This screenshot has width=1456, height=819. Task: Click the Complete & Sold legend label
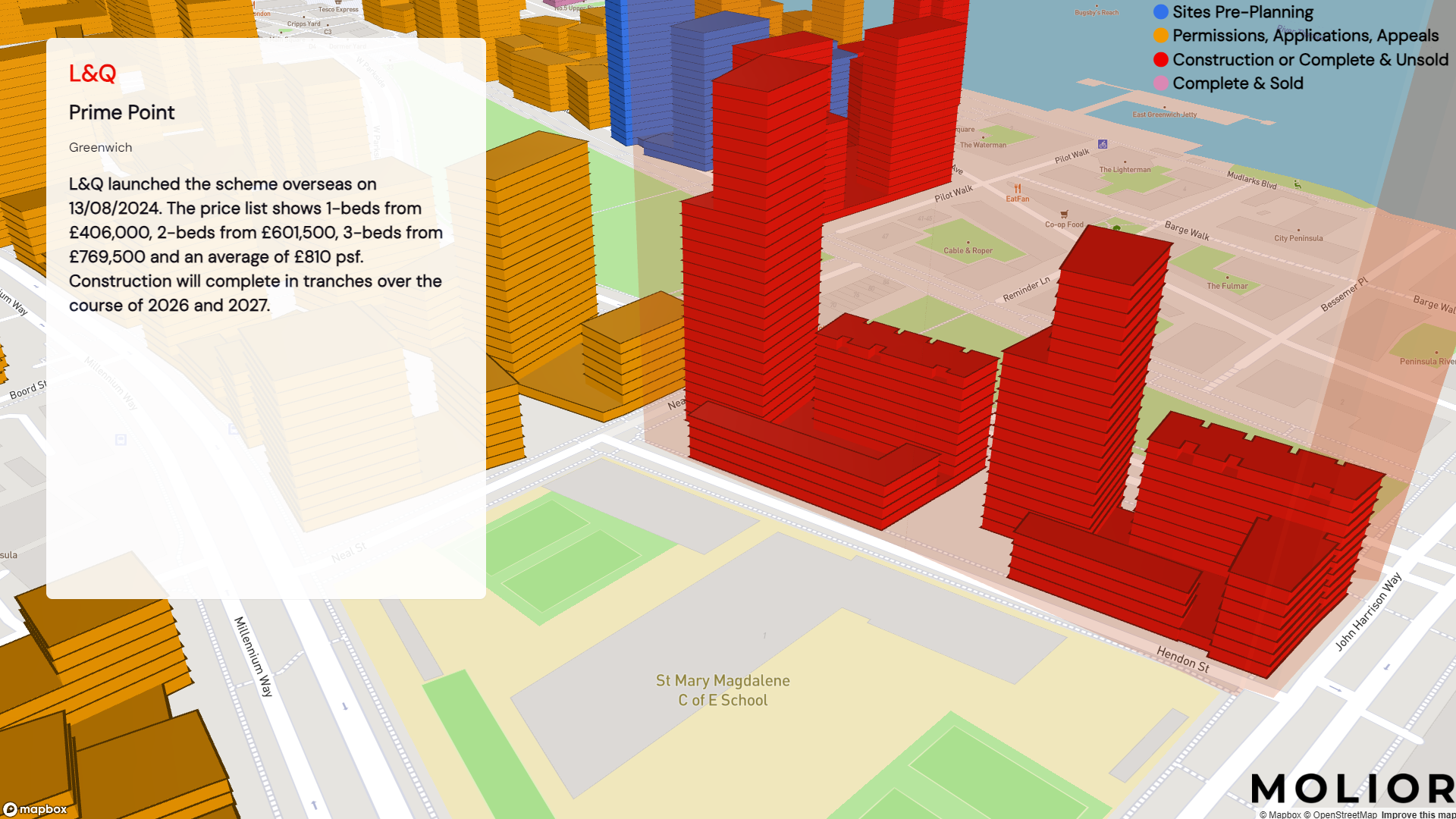pyautogui.click(x=1238, y=83)
